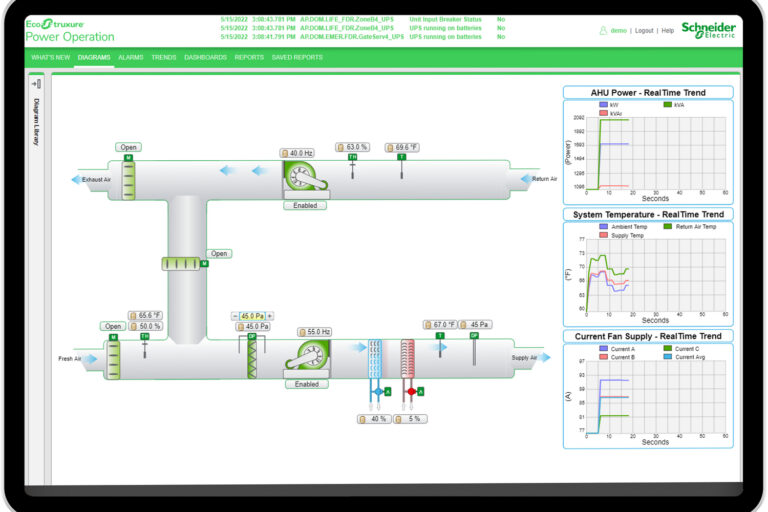
Task: Click the 45 Pa supply pressure value
Action: coord(475,325)
